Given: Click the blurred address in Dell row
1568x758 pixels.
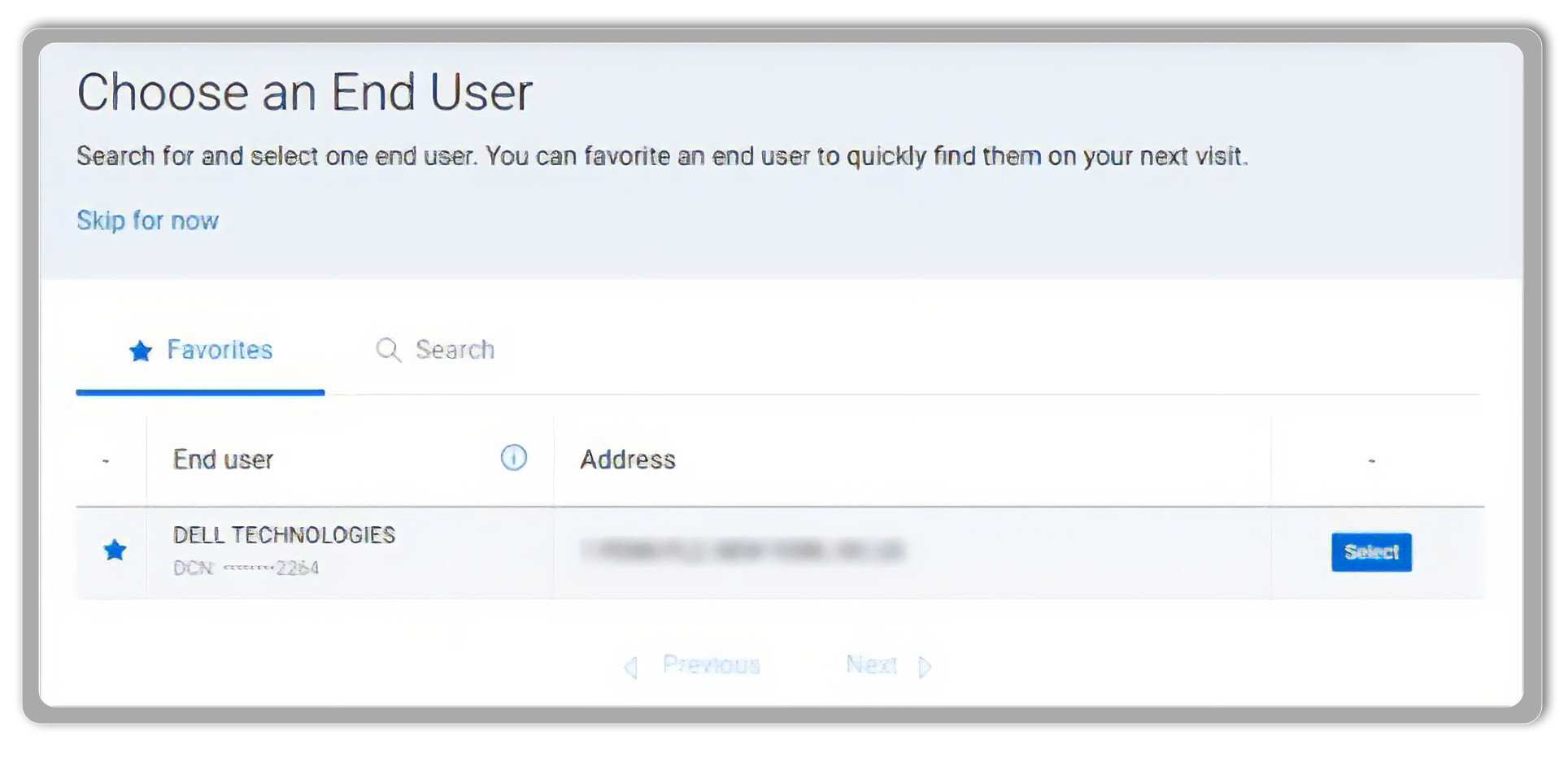Looking at the screenshot, I should click(742, 551).
